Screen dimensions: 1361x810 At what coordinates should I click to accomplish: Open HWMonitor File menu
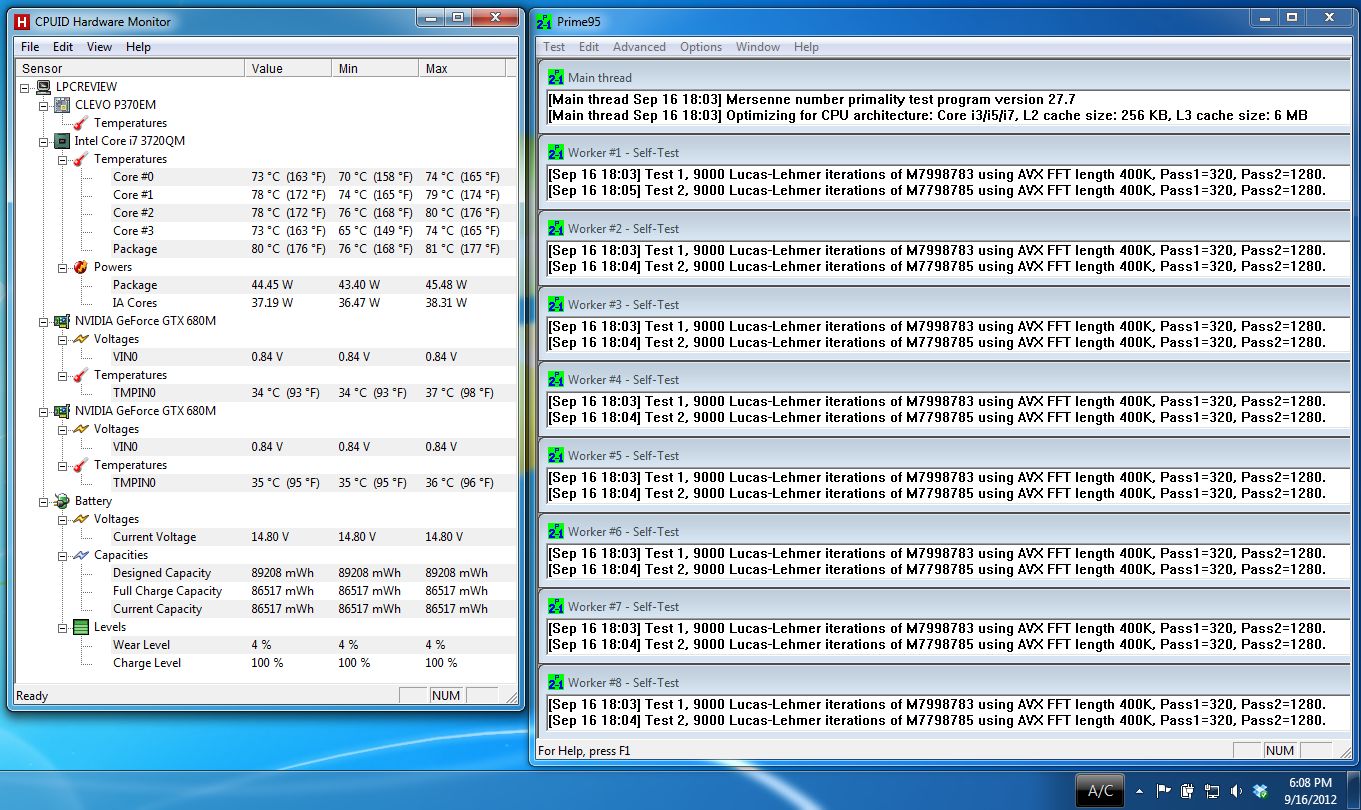pyautogui.click(x=30, y=47)
